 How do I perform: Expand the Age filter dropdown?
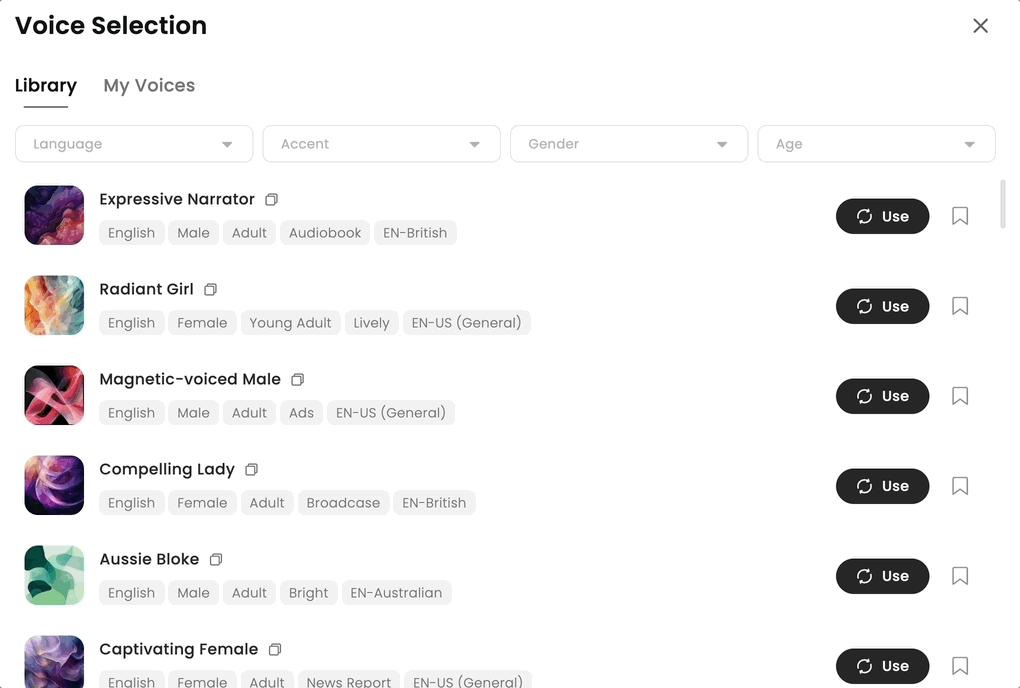[876, 144]
